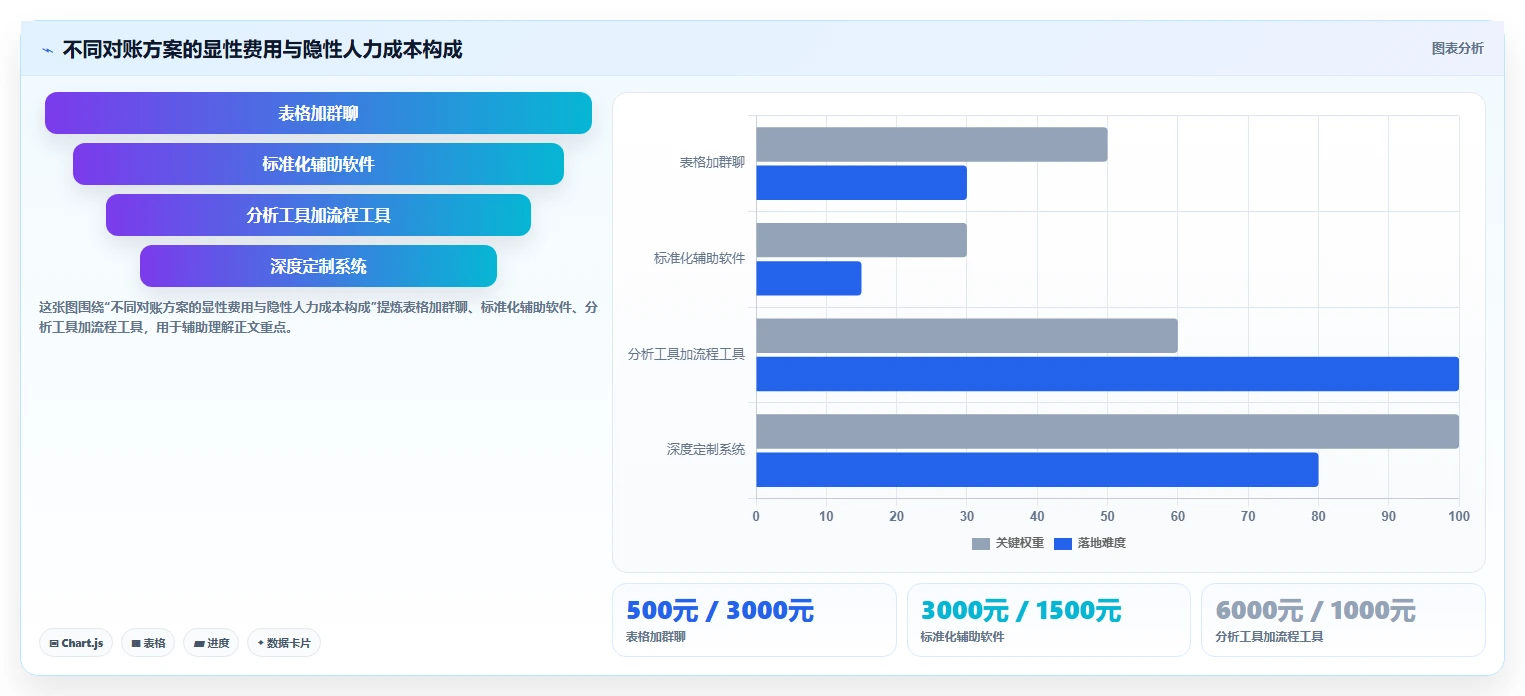Click the gray 关键权重 legend swatch

coord(981,543)
